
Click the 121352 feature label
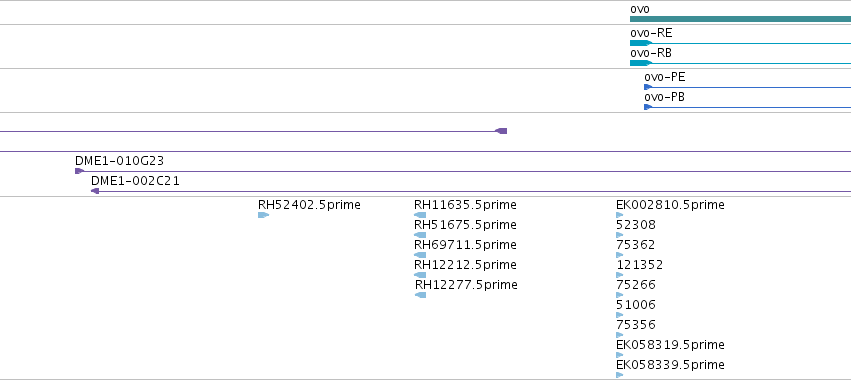[640, 265]
